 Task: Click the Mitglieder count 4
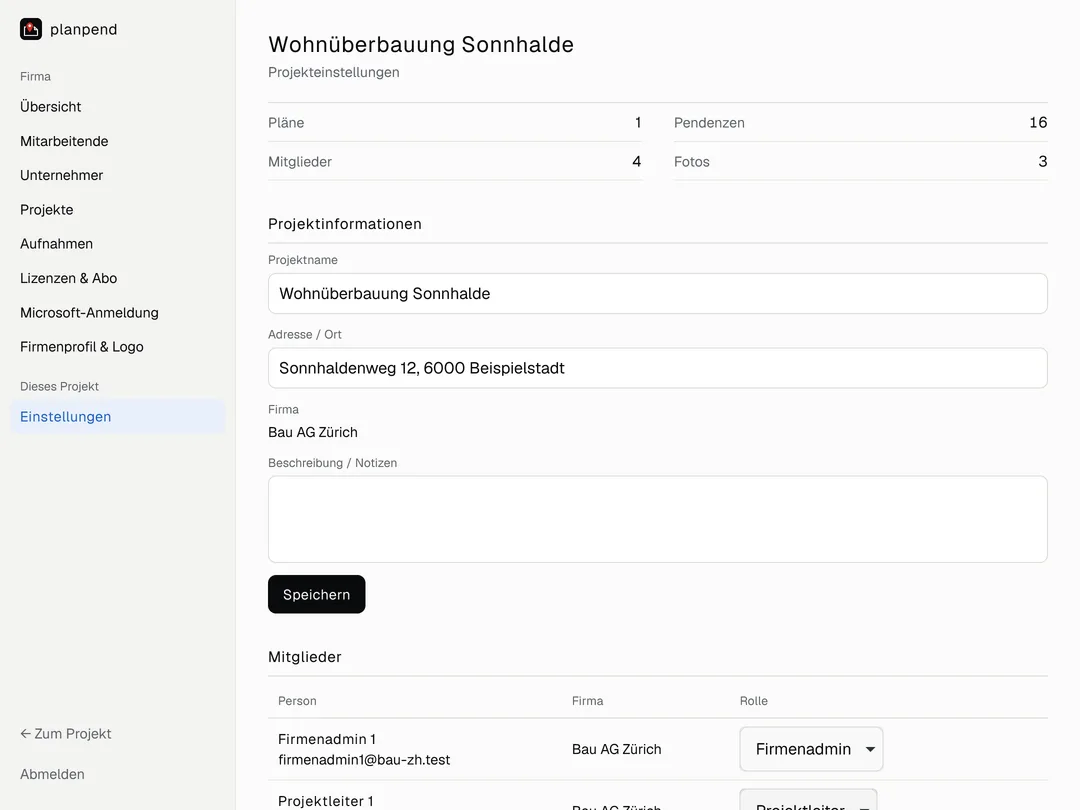(x=636, y=161)
